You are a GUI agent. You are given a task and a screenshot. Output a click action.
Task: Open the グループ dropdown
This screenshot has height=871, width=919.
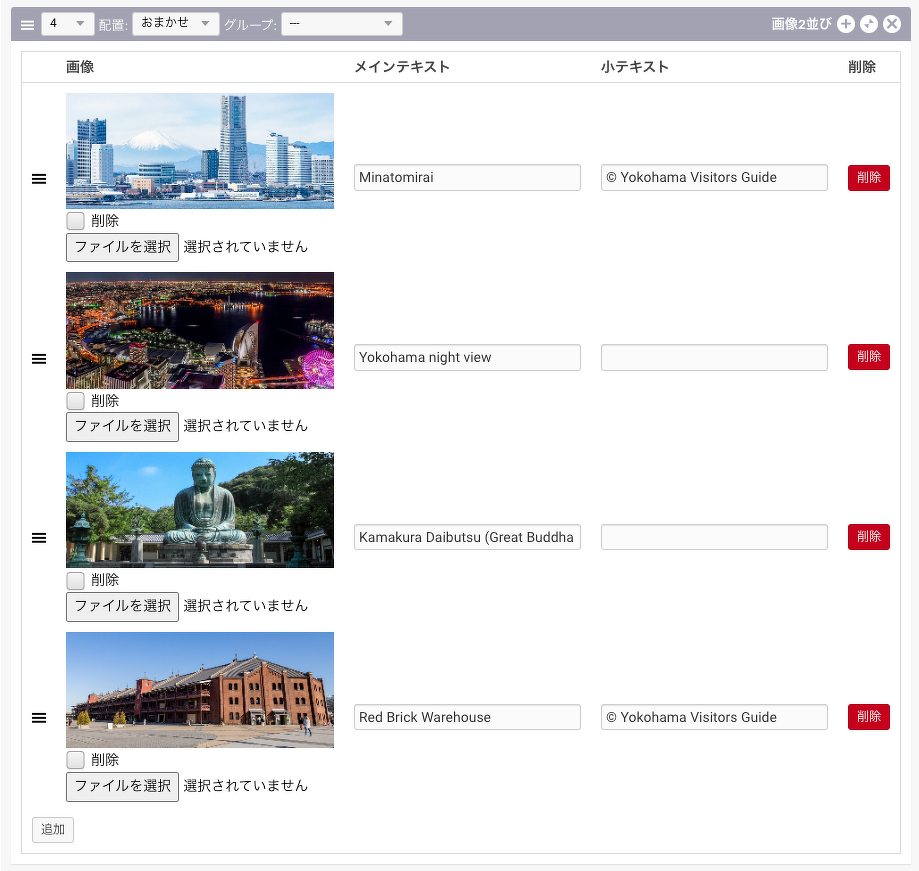coord(341,24)
